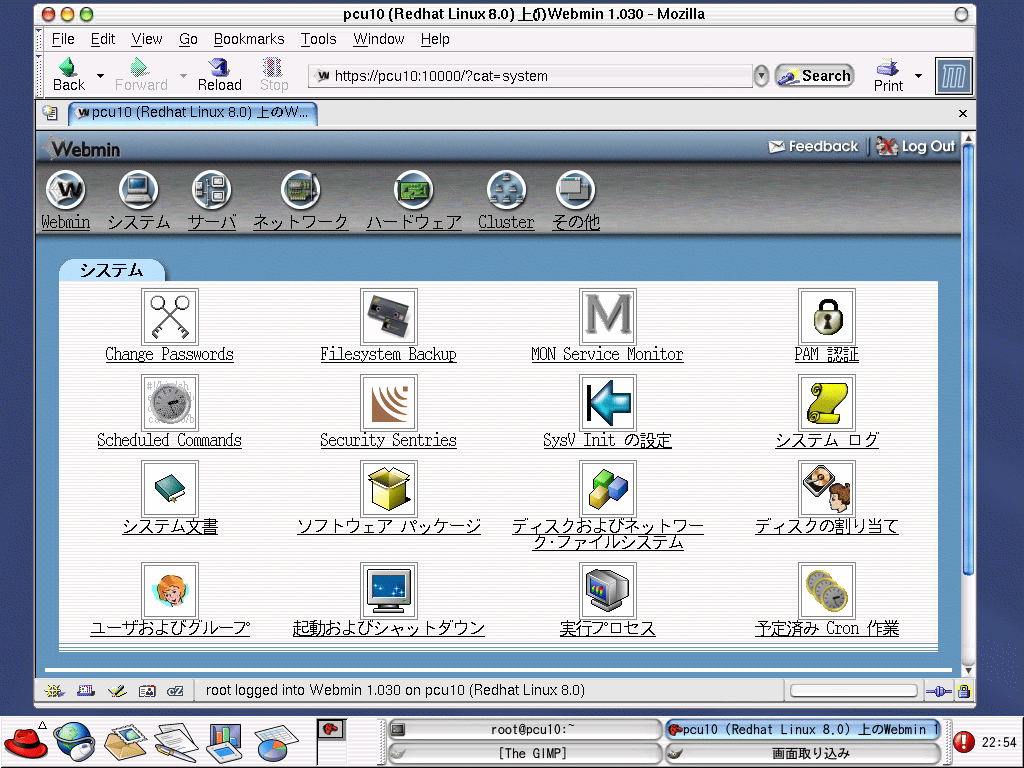Open the Security Sentries icon
The width and height of the screenshot is (1024, 768).
[x=389, y=403]
